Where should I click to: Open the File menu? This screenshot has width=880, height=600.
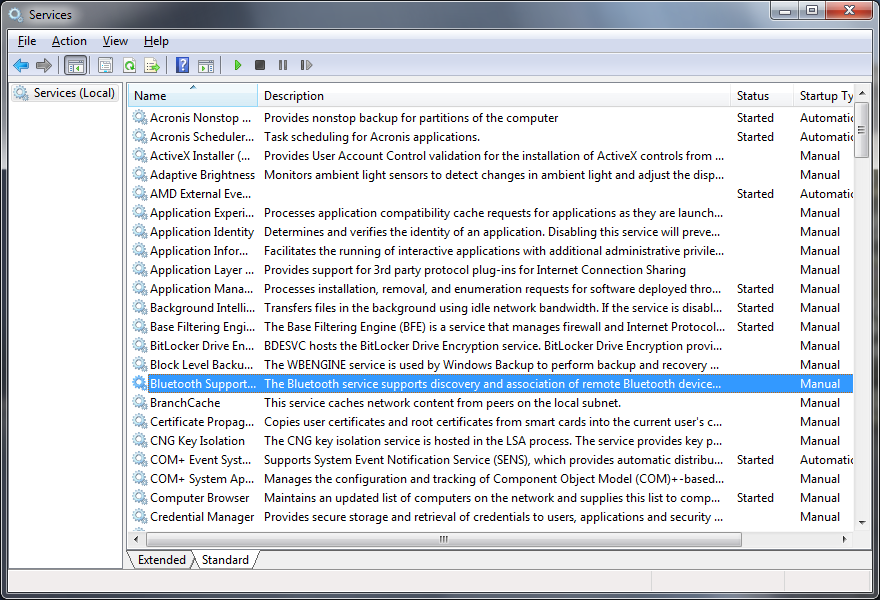(x=27, y=41)
